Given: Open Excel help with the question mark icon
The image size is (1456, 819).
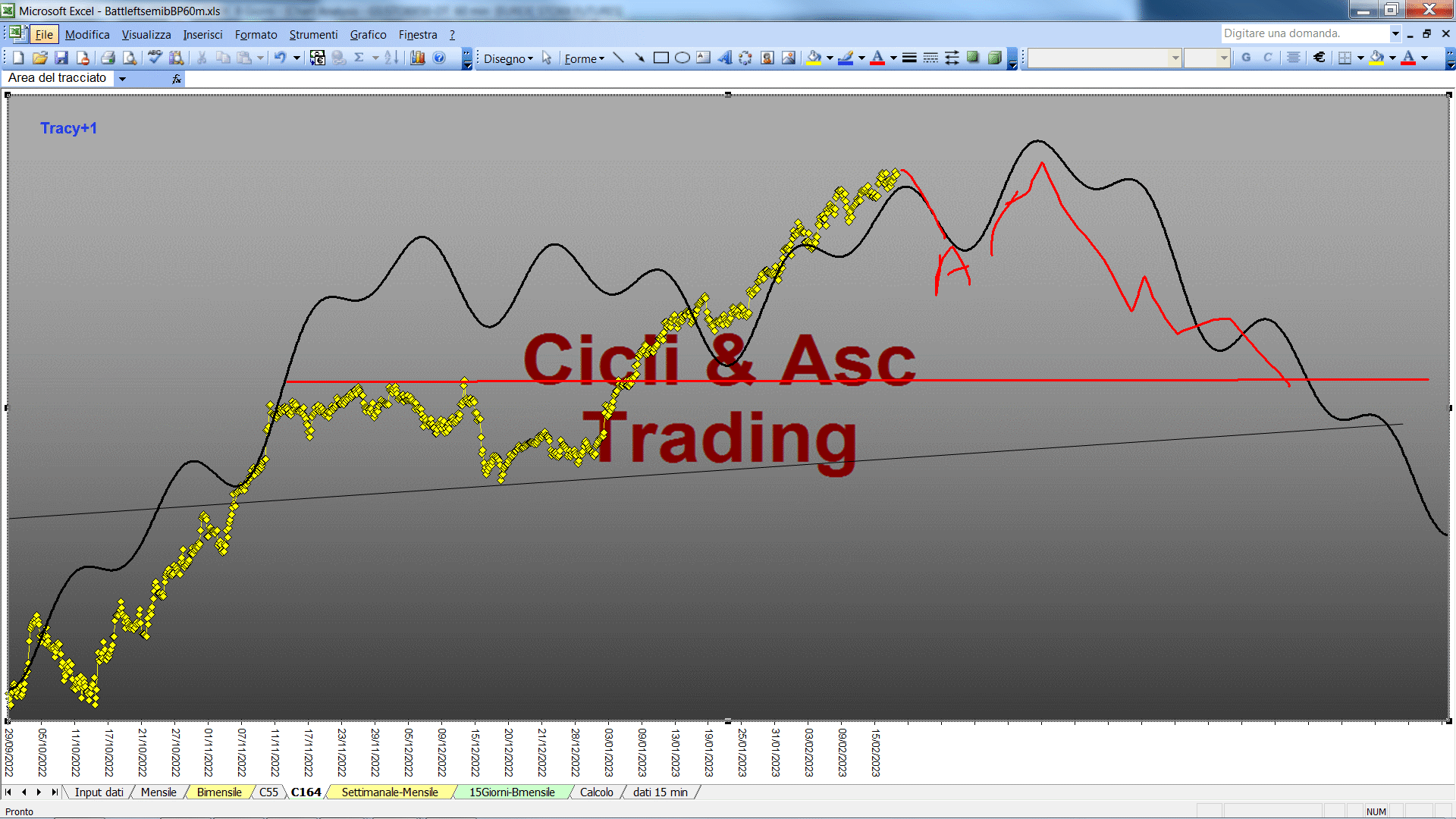Looking at the screenshot, I should click(439, 58).
